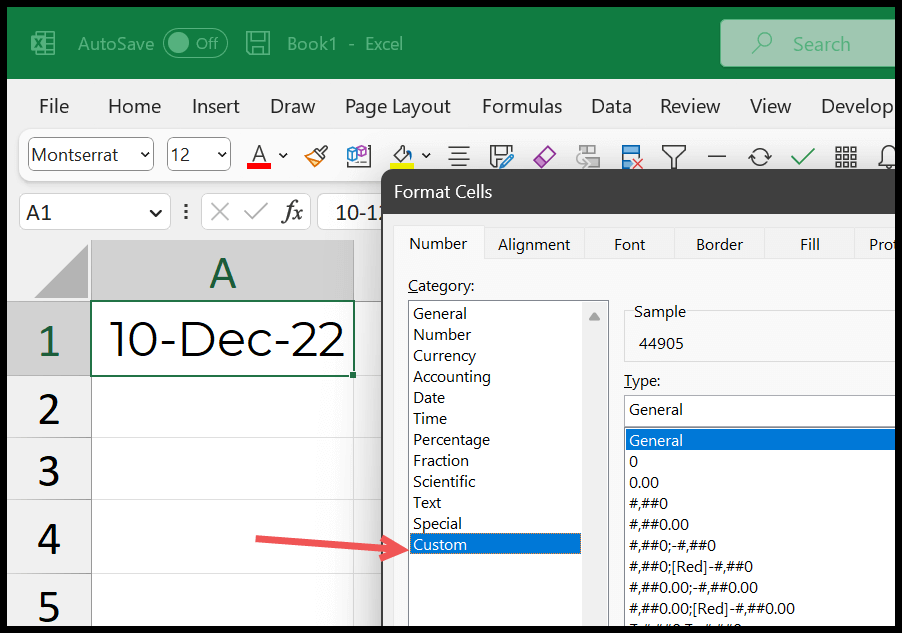Click the Category list scroll up arrow
The width and height of the screenshot is (902, 633).
pos(595,316)
